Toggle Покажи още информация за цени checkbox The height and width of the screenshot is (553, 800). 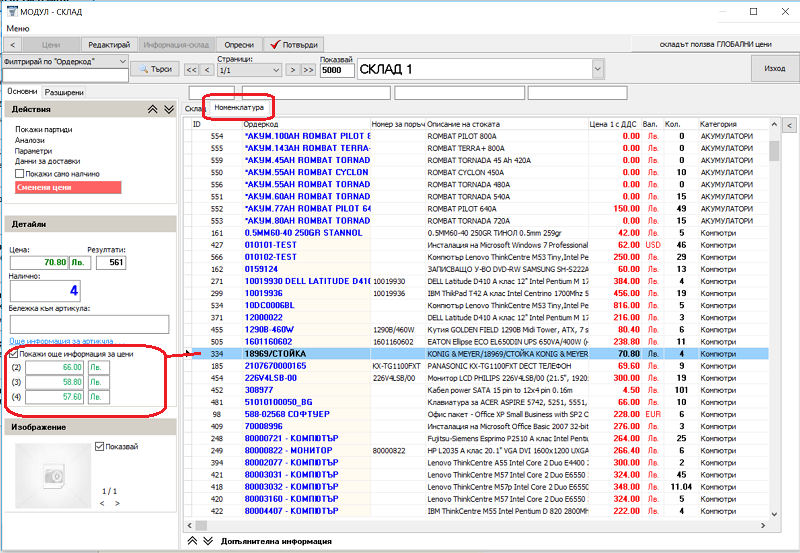tap(14, 354)
